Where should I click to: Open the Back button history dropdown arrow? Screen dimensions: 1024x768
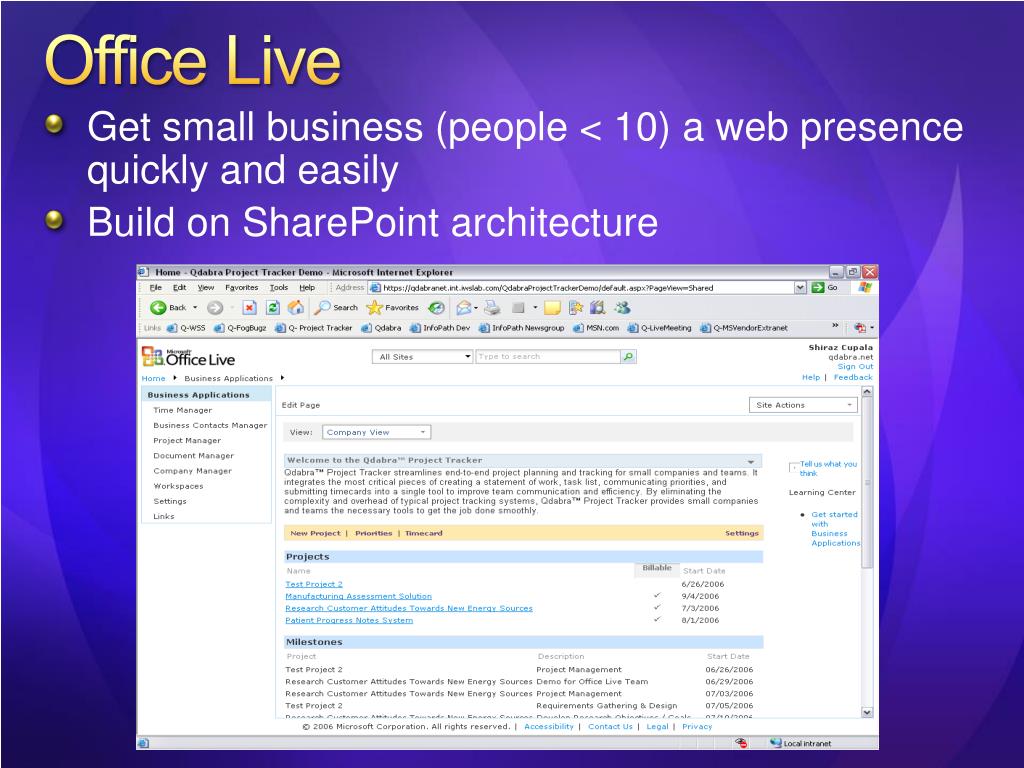195,308
